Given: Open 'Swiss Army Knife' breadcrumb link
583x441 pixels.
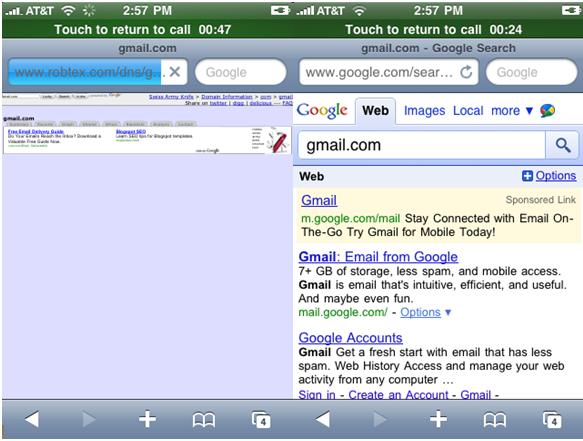Looking at the screenshot, I should 171,97.
